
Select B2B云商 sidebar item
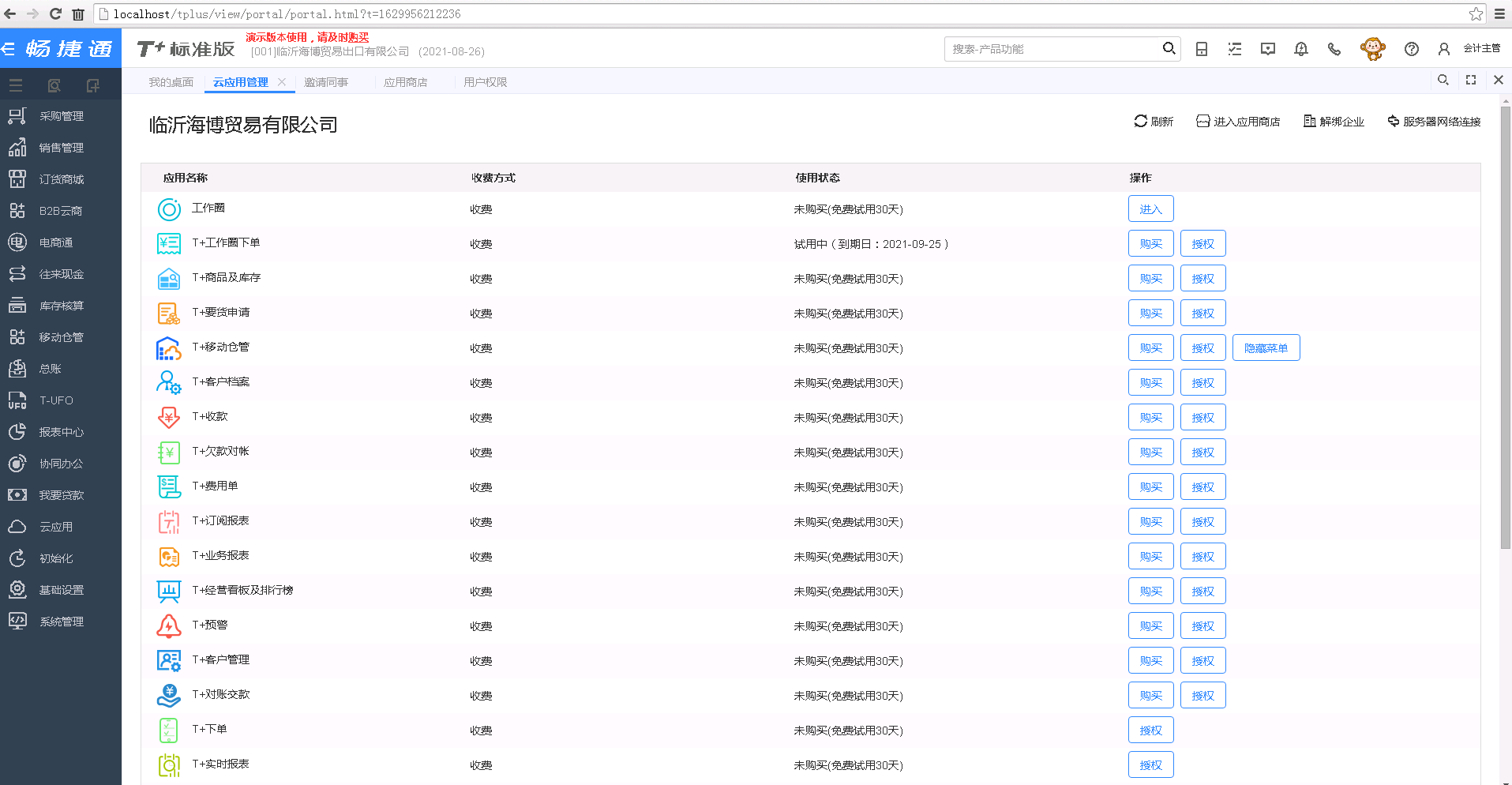click(x=61, y=211)
